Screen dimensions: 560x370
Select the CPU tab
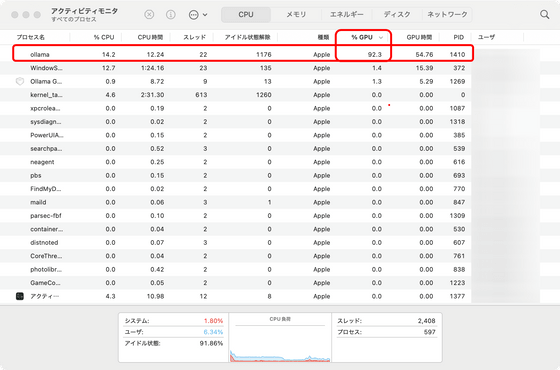click(246, 15)
